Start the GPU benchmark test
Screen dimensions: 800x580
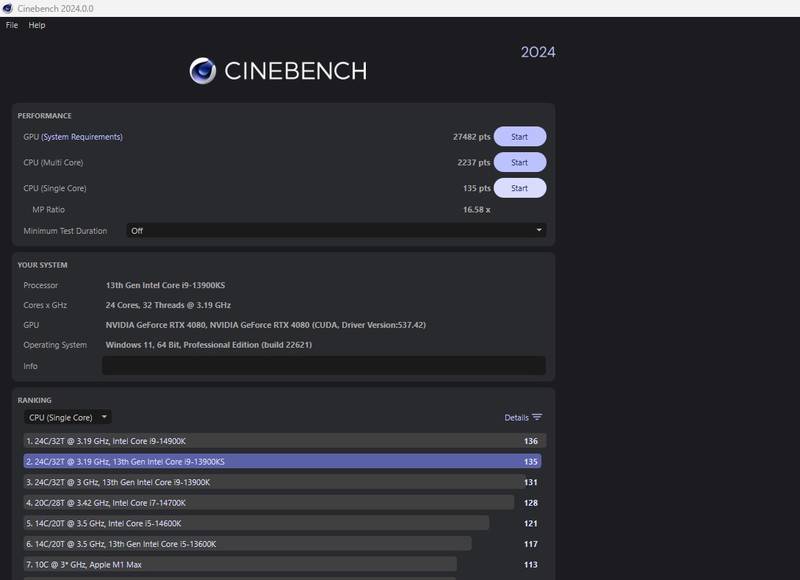click(x=520, y=137)
